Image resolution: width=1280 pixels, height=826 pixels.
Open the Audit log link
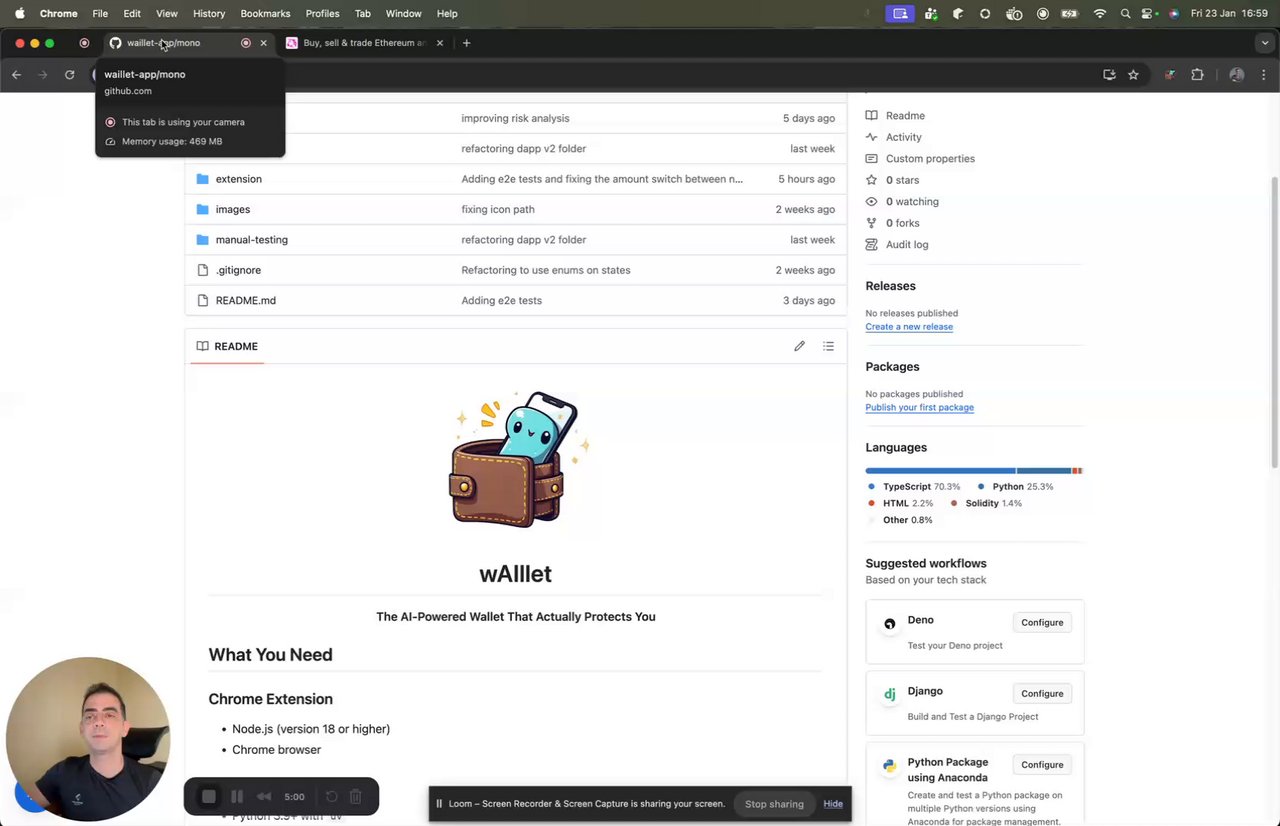tap(907, 244)
